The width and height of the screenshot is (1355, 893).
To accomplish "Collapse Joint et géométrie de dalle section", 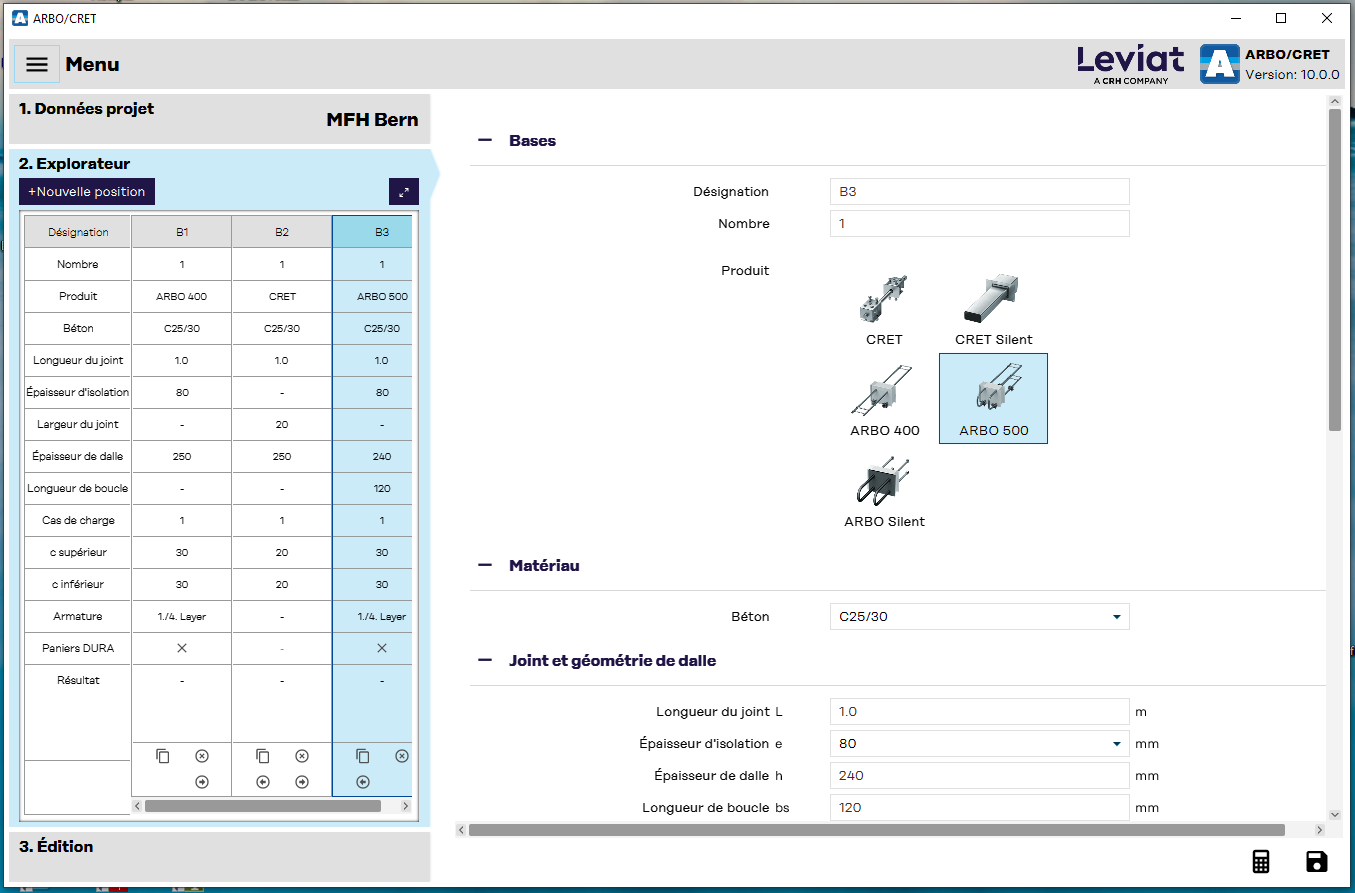I will [x=485, y=661].
